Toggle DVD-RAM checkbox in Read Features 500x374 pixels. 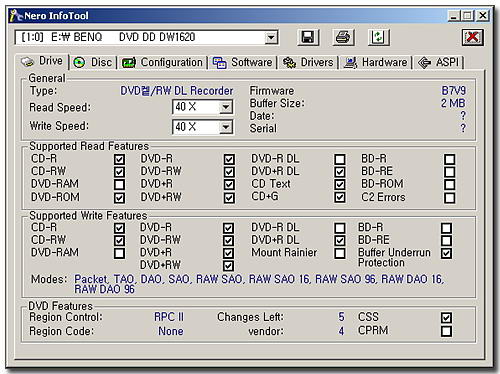(119, 185)
